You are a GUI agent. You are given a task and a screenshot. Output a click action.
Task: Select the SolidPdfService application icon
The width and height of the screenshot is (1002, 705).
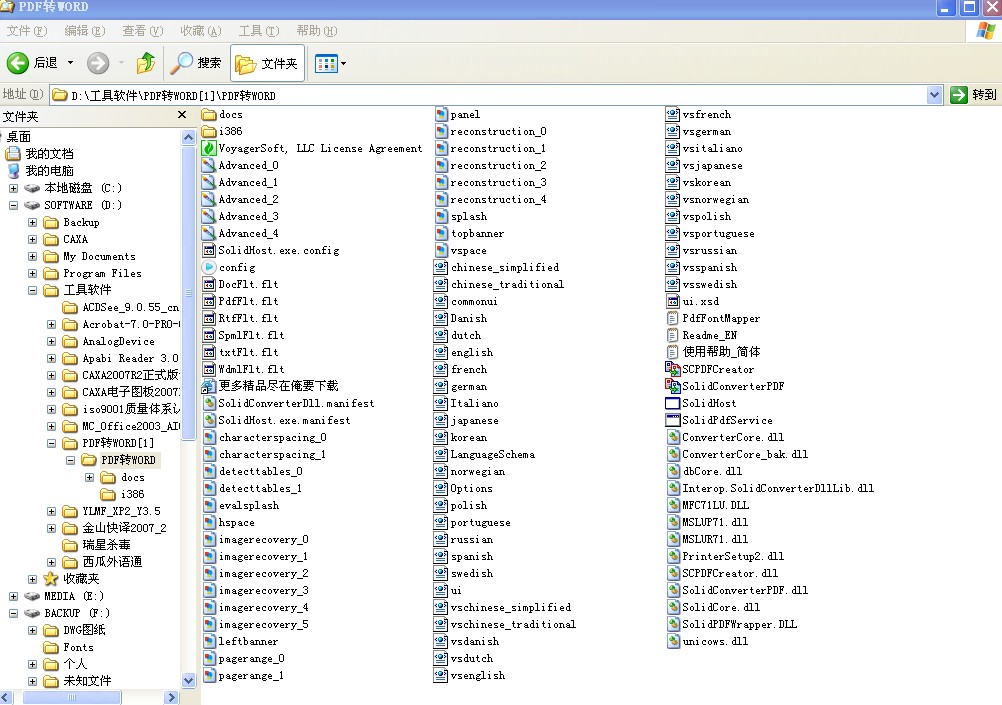[x=672, y=420]
